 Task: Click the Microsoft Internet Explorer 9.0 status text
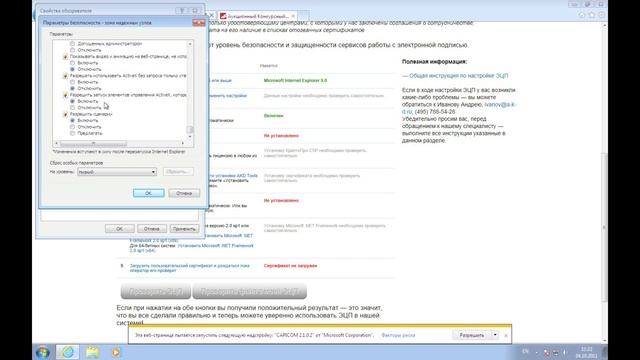tap(295, 80)
